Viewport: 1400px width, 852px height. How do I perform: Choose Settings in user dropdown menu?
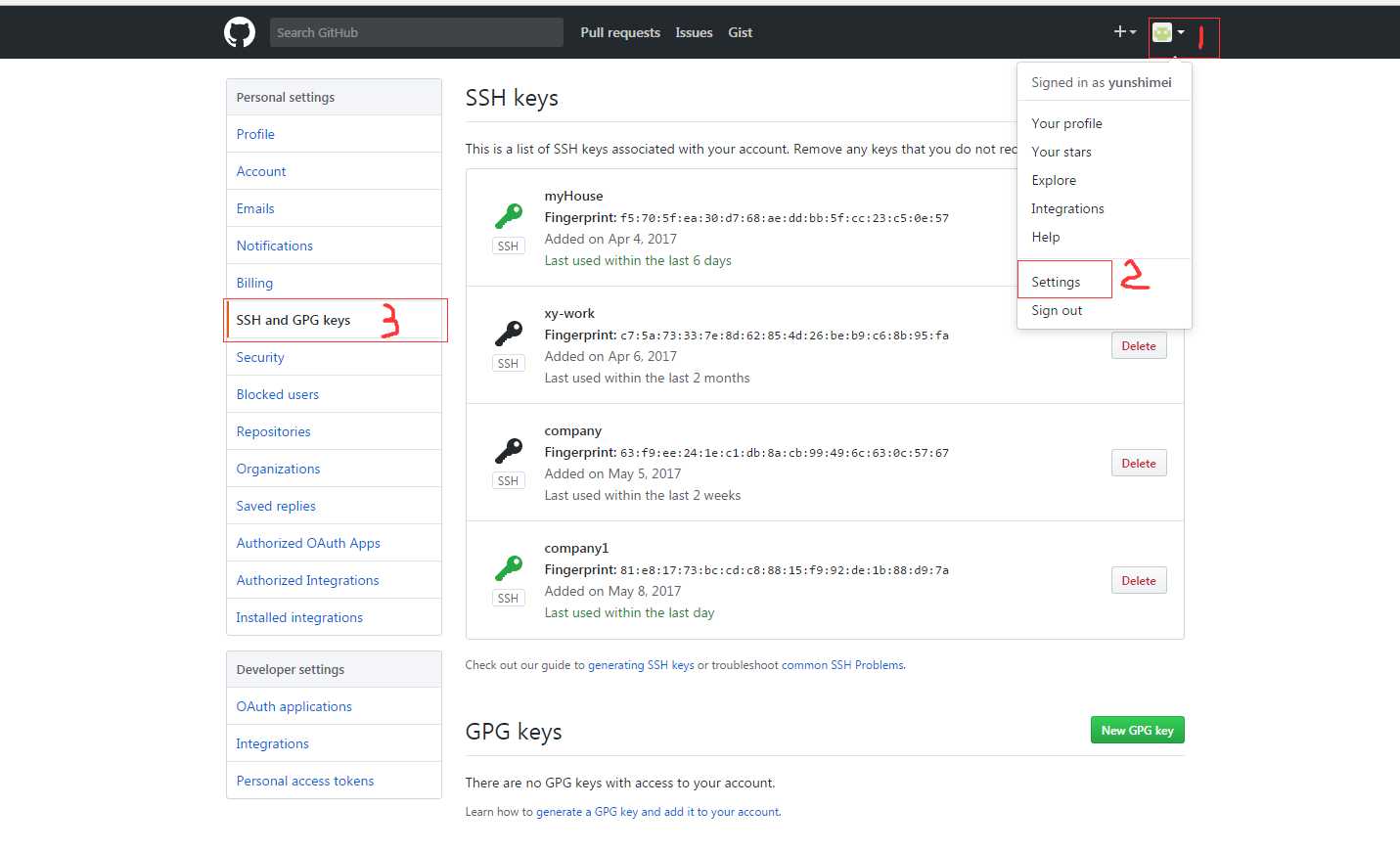[1056, 282]
